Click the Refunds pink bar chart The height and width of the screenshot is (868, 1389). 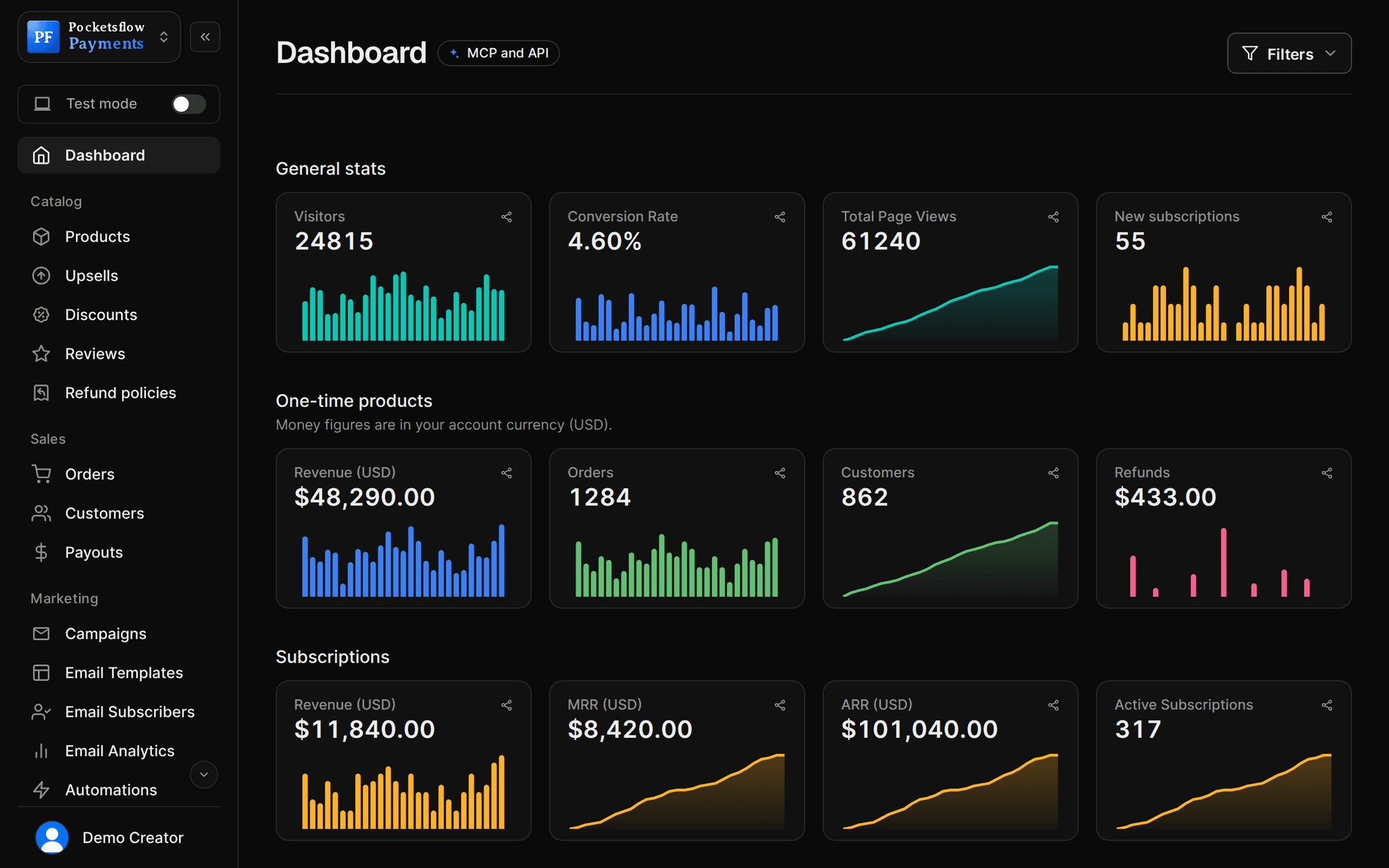1219,562
